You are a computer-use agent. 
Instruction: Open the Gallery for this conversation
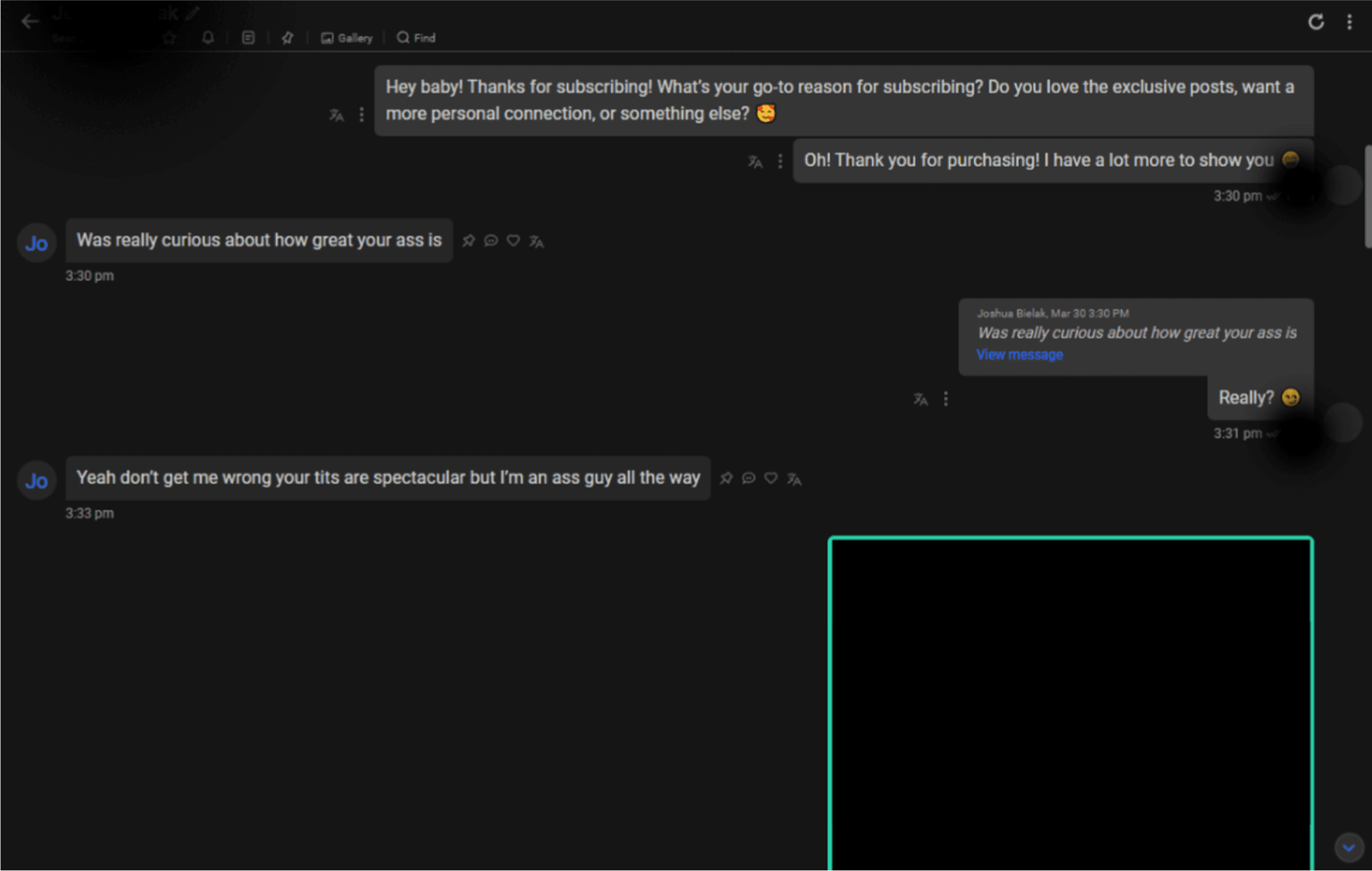coord(347,37)
